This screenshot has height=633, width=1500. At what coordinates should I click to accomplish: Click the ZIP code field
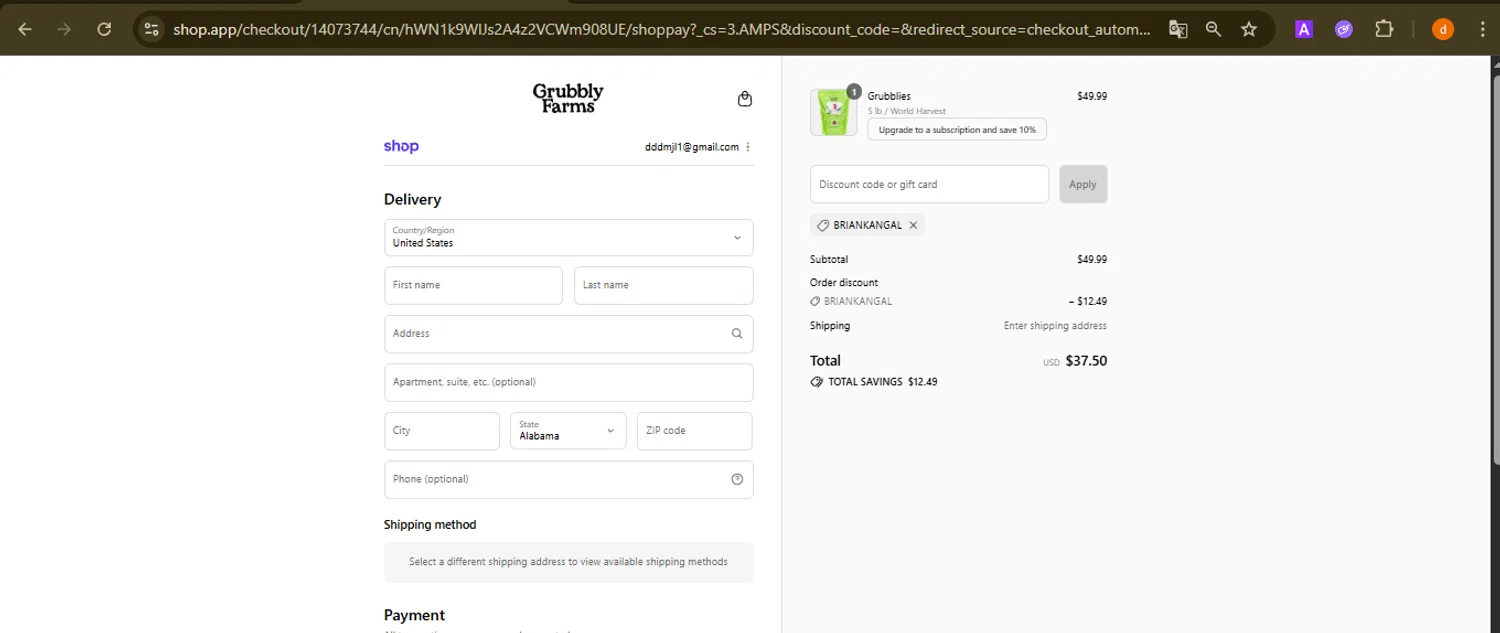pyautogui.click(x=694, y=431)
